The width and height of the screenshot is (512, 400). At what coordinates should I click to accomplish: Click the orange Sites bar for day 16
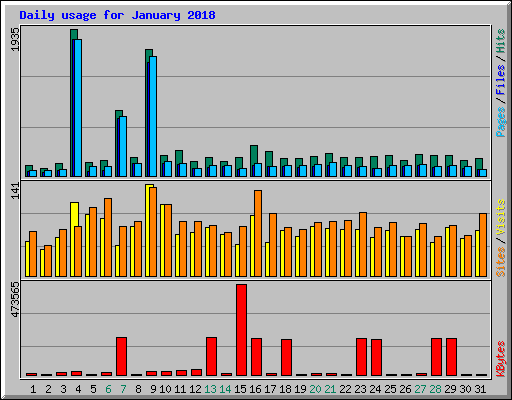tap(258, 233)
